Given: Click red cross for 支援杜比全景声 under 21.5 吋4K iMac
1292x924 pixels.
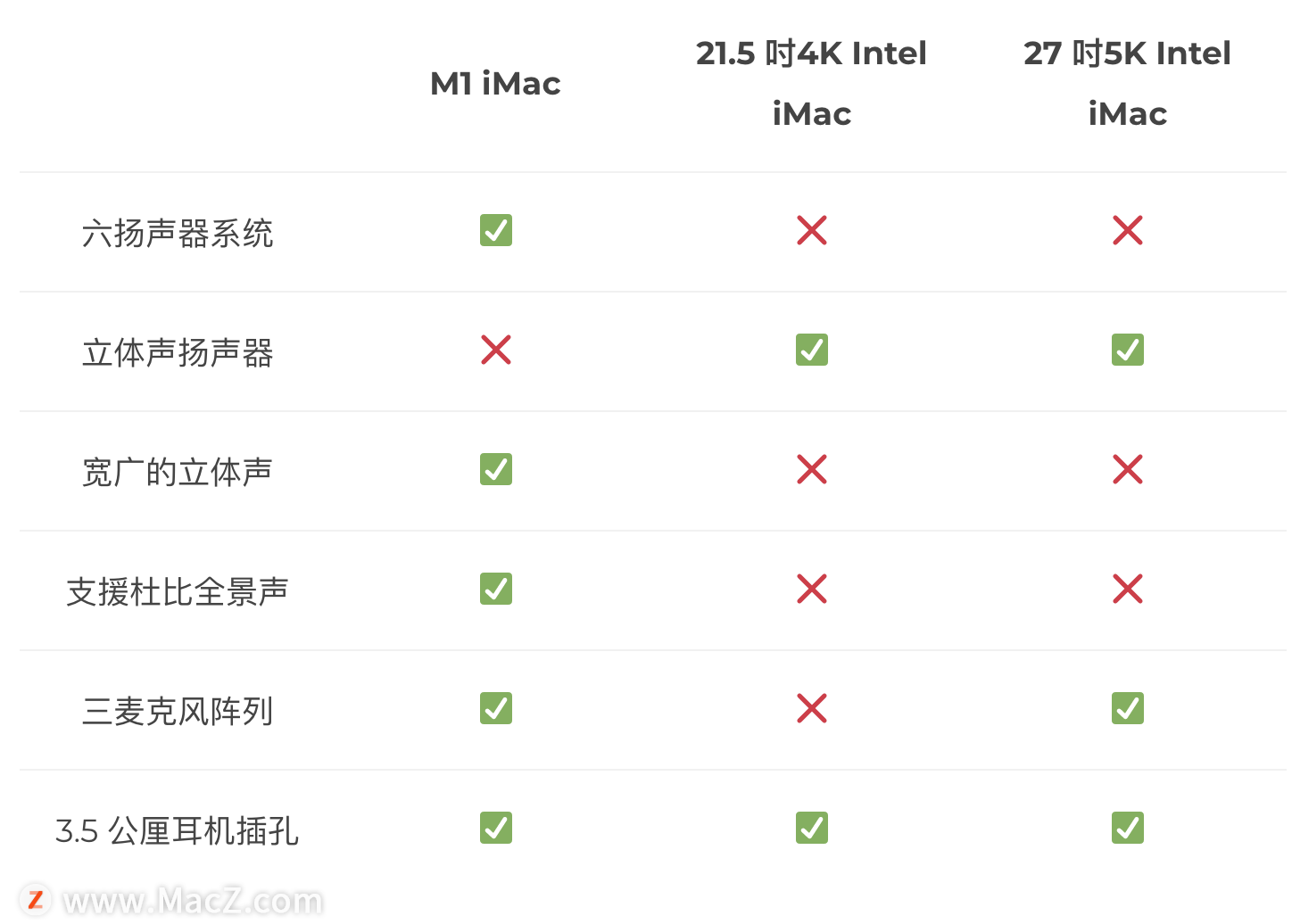Looking at the screenshot, I should [x=812, y=589].
